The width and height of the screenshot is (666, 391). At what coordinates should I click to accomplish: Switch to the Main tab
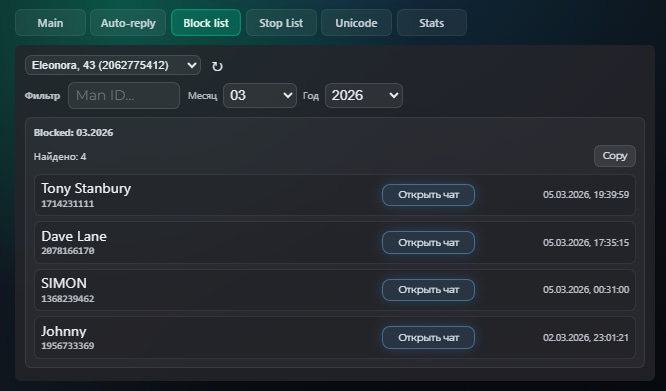tap(50, 23)
